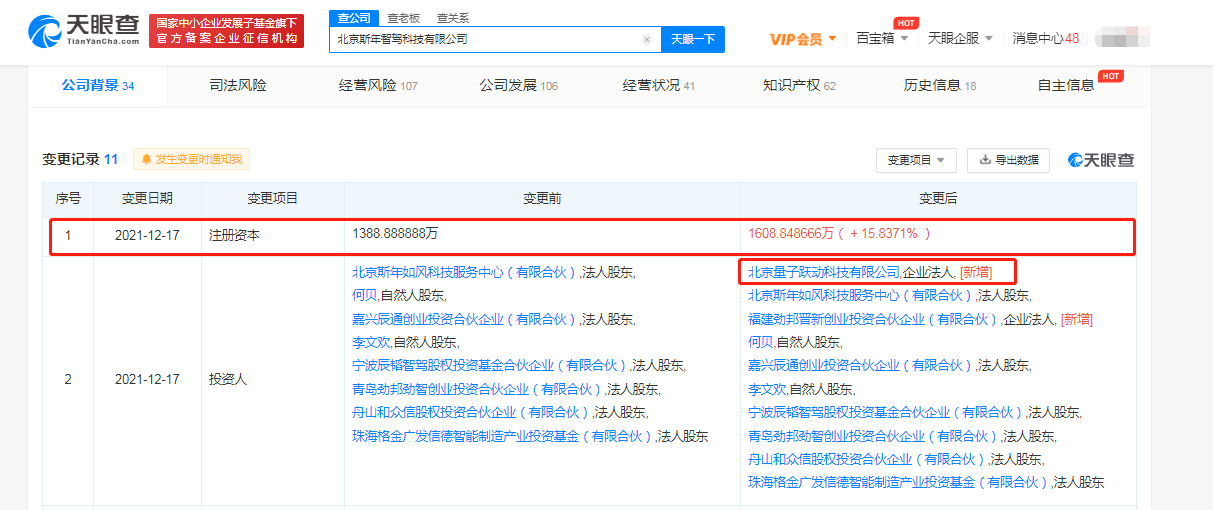Open 青岛劲邦劲智创业投资 link in 变更前

478,389
